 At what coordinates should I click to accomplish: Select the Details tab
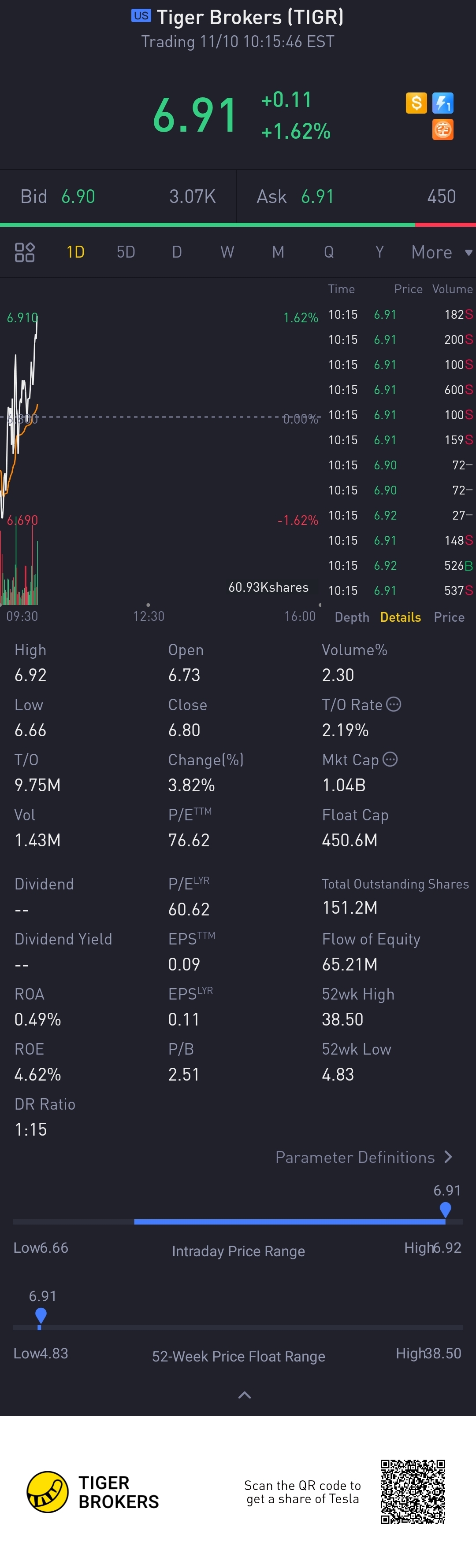pos(401,617)
